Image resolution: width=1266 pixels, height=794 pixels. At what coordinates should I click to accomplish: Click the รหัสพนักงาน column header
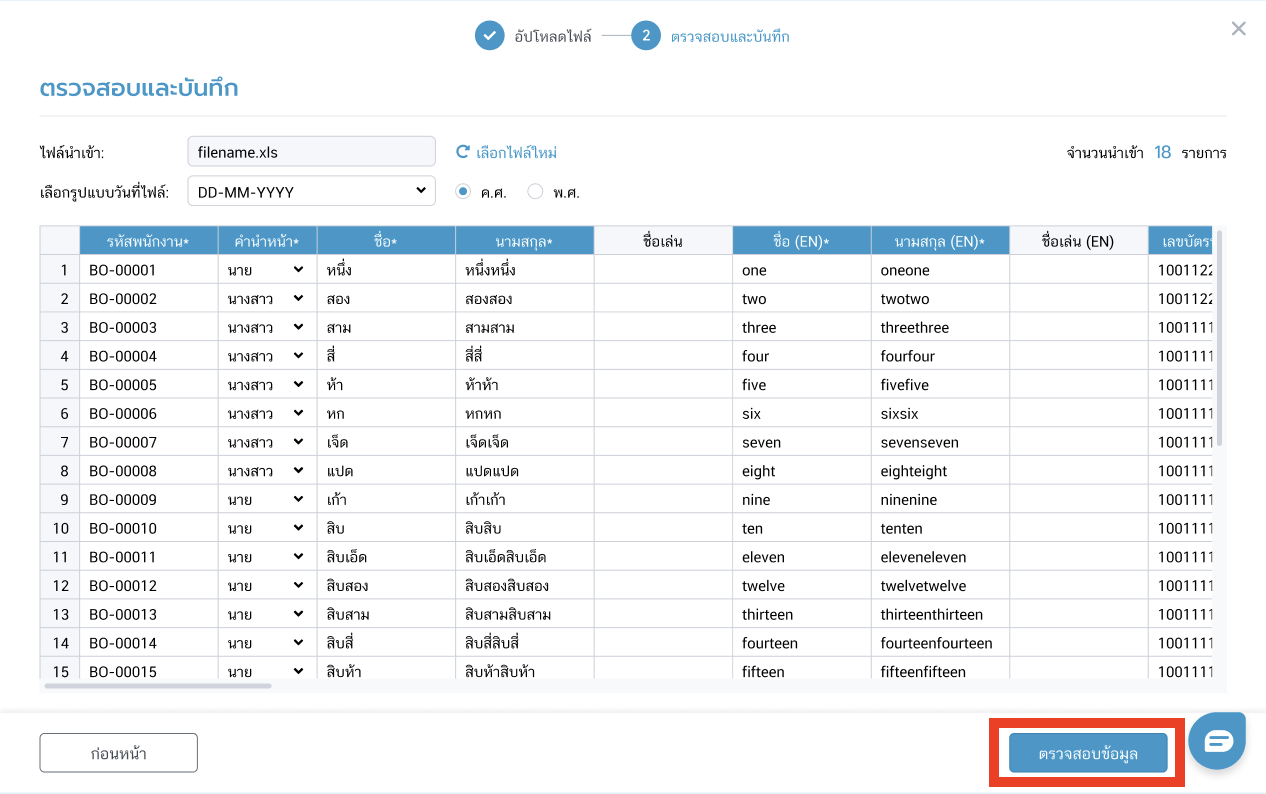[x=148, y=241]
